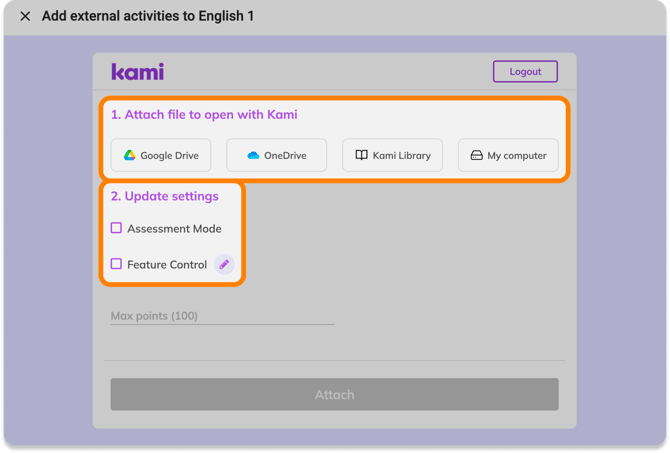
Task: Click the '1. Attach file to open with Kami' heading
Action: (204, 115)
